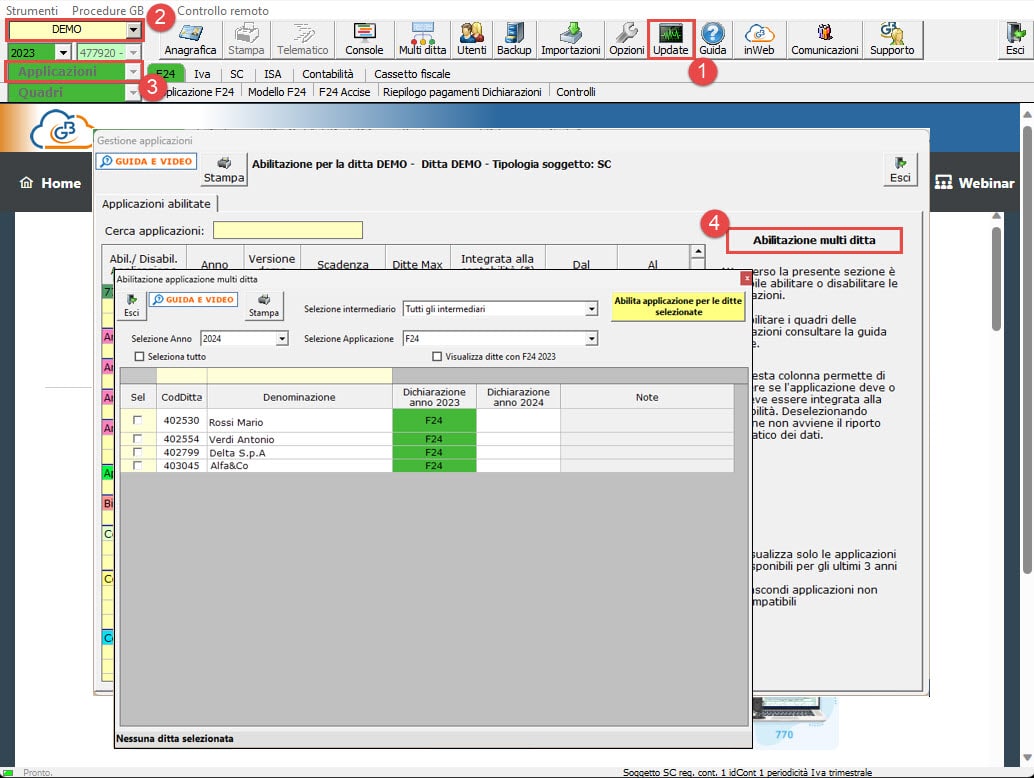Open the Strumenti menu
1034x778 pixels.
(x=32, y=10)
